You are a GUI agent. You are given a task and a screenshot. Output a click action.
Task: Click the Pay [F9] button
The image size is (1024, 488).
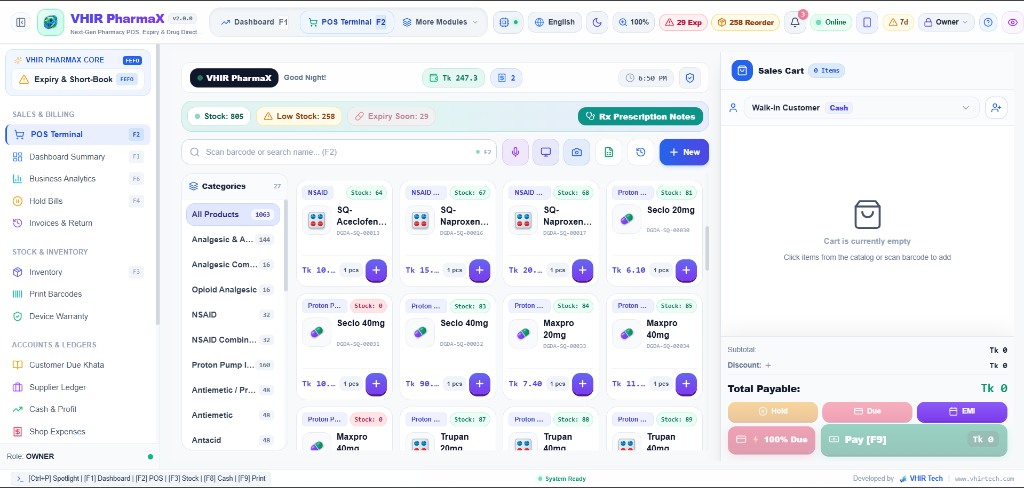914,440
